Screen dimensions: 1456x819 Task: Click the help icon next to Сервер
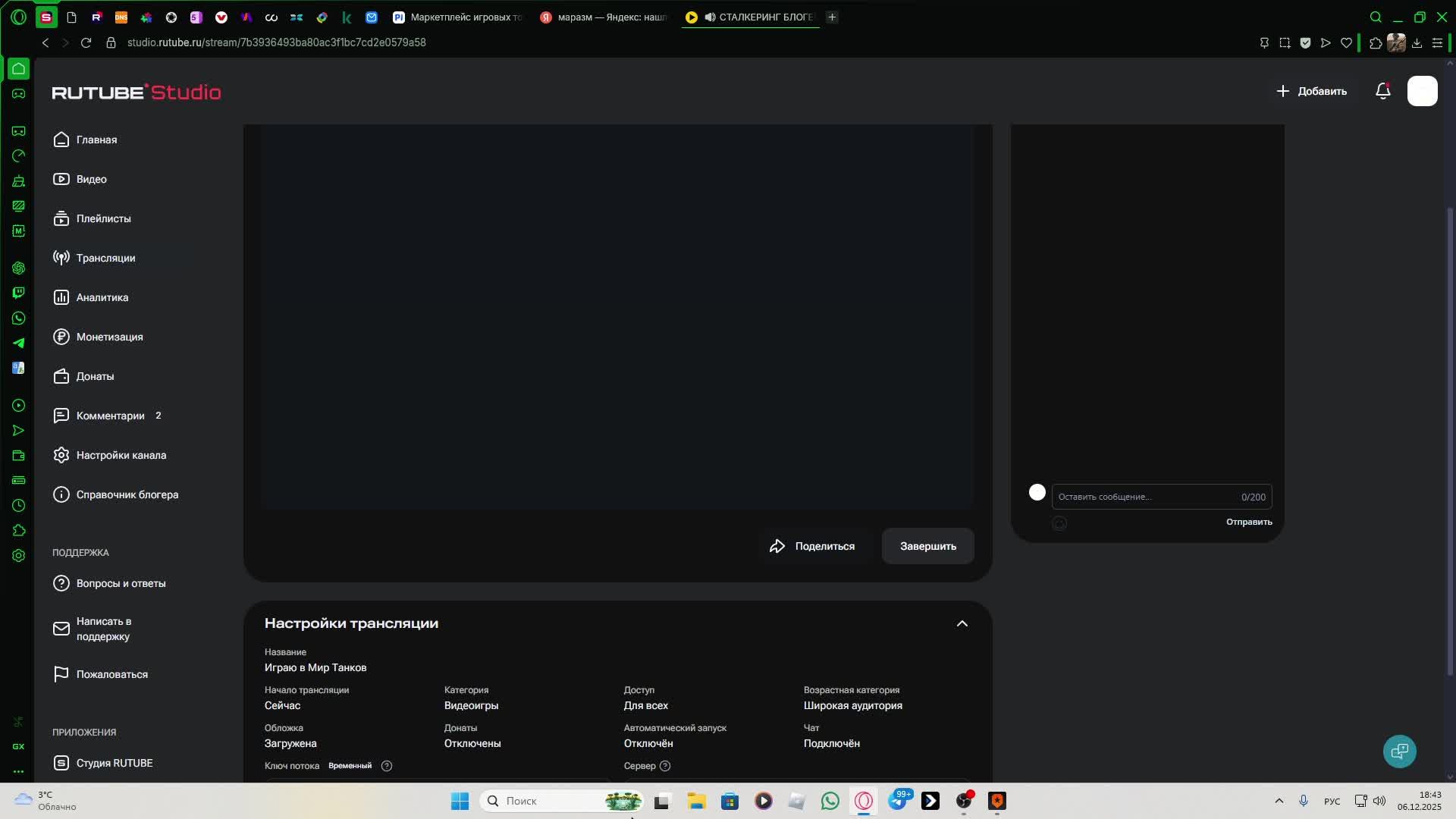tap(665, 766)
